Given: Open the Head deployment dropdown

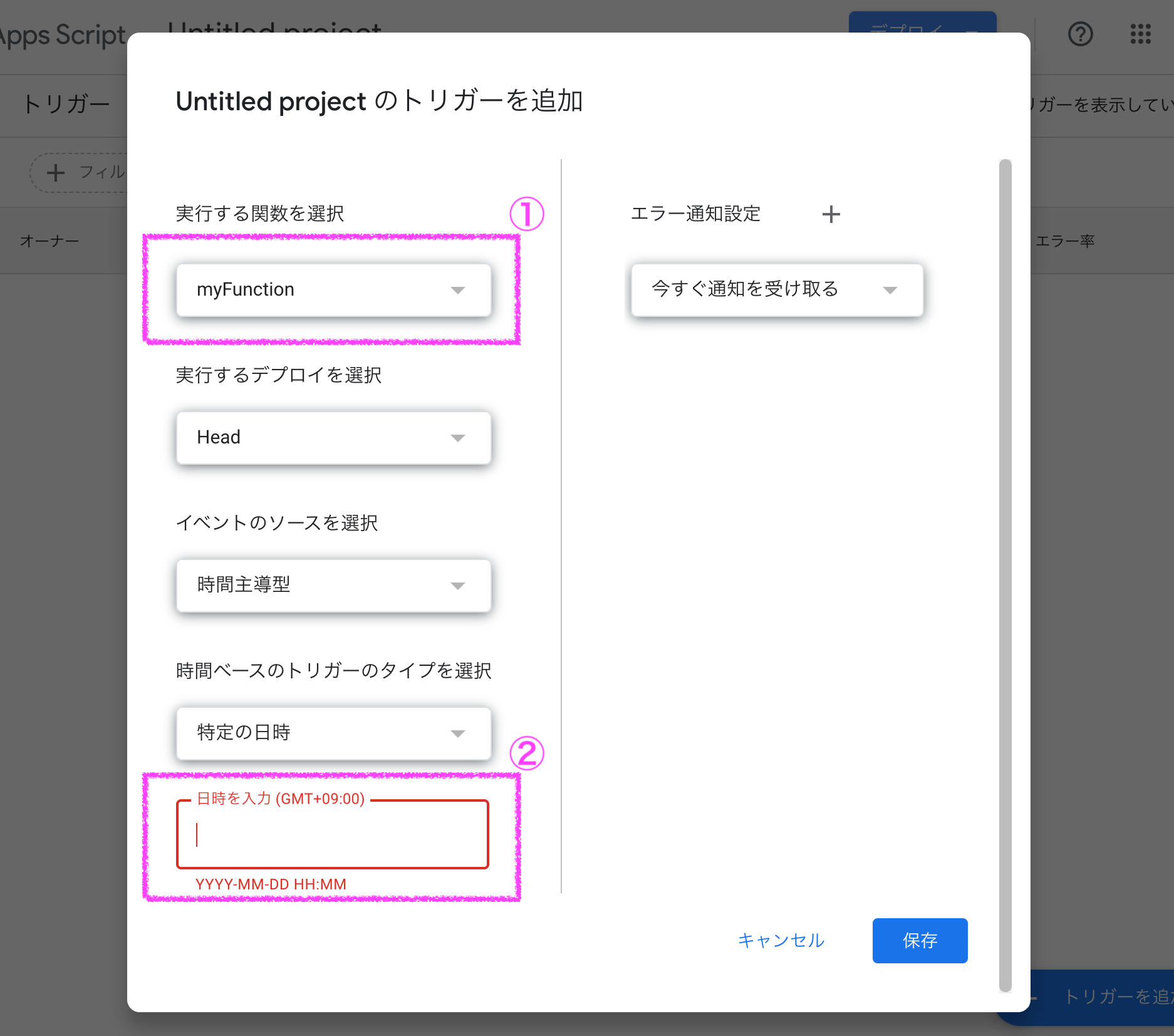Looking at the screenshot, I should 333,438.
